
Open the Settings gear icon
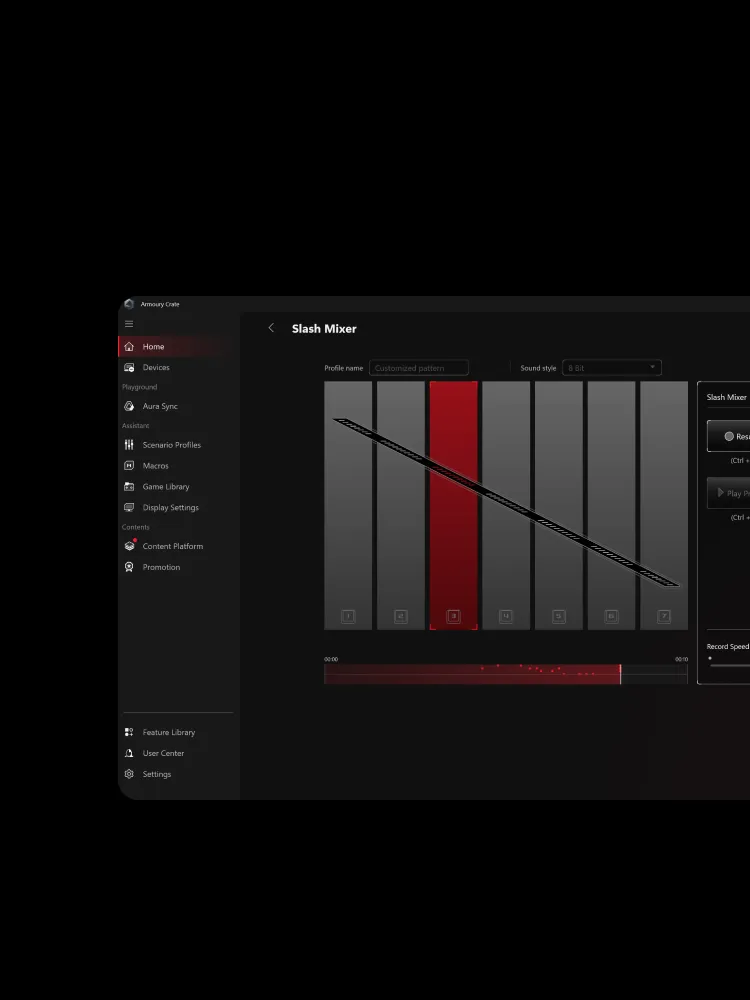(x=129, y=774)
